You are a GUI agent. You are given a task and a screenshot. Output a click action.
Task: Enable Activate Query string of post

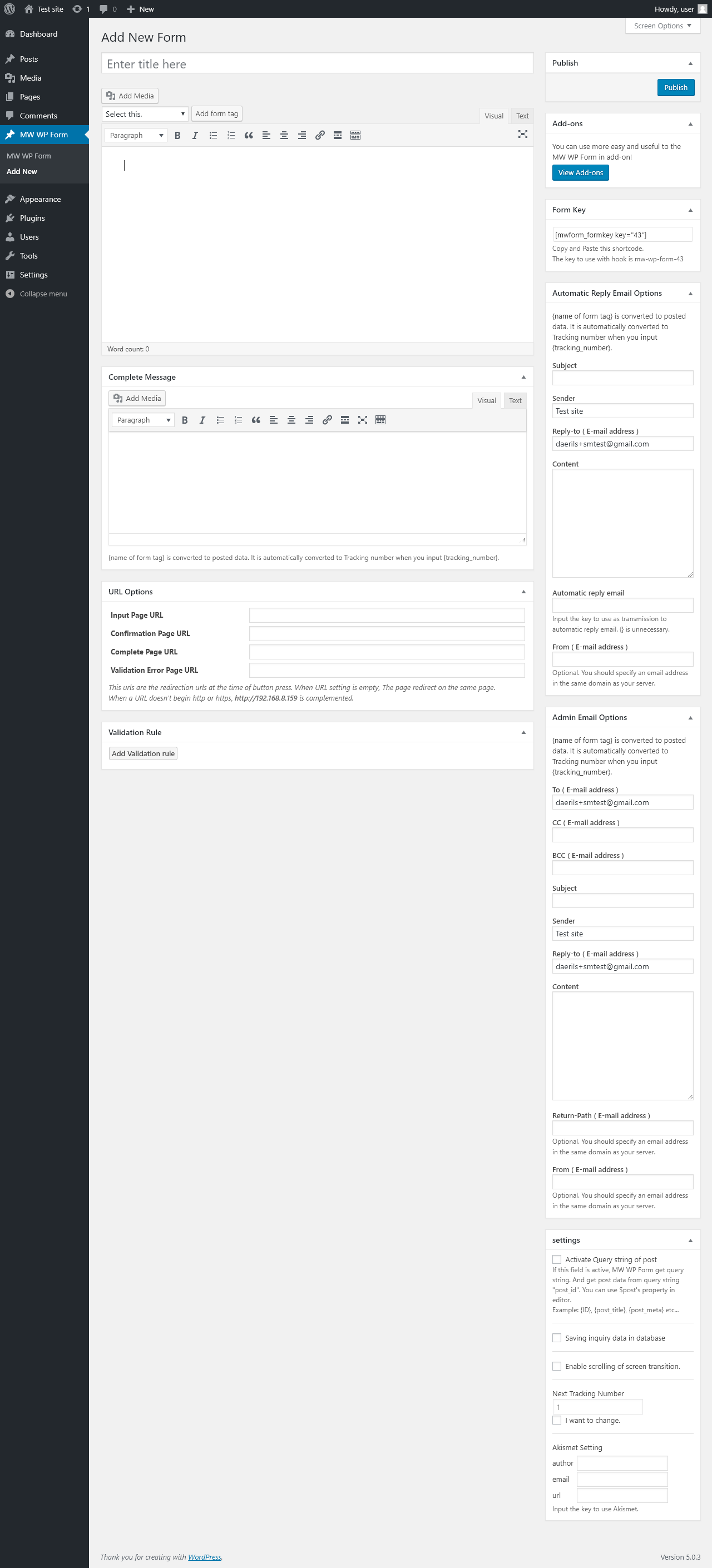click(x=557, y=1259)
